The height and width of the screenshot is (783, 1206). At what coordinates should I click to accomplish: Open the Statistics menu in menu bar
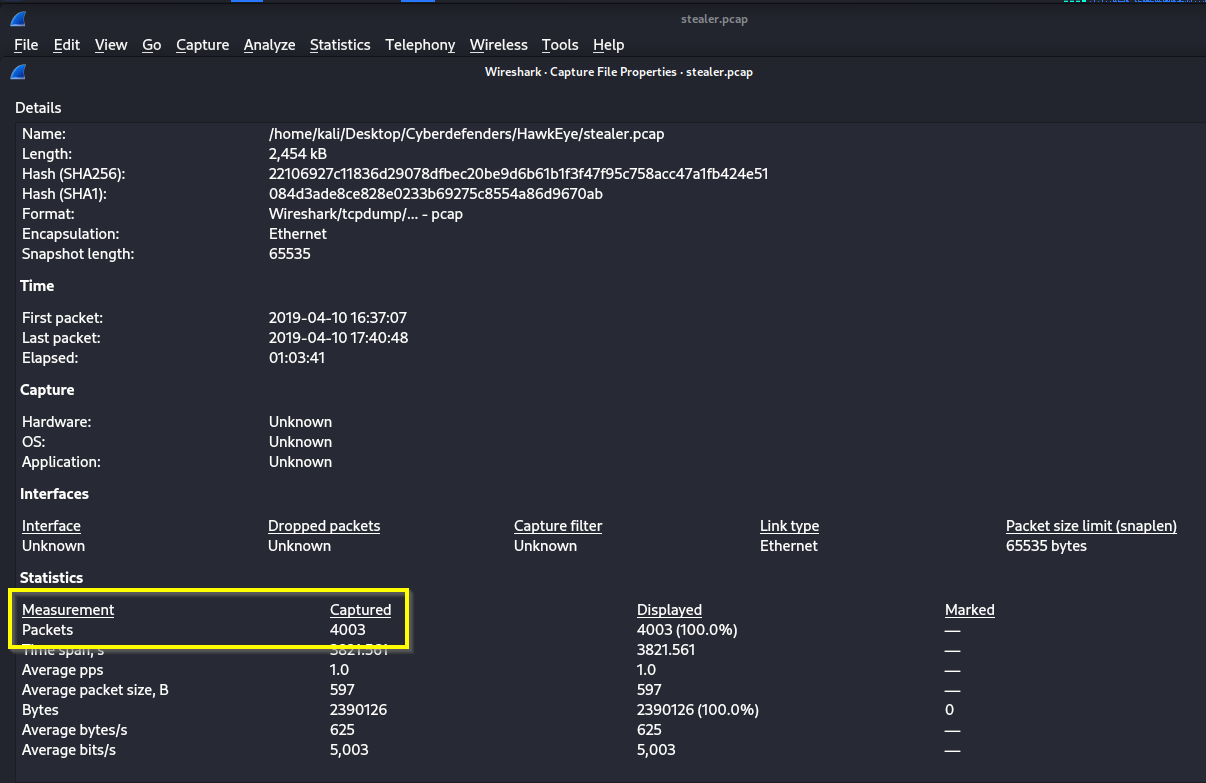(340, 45)
